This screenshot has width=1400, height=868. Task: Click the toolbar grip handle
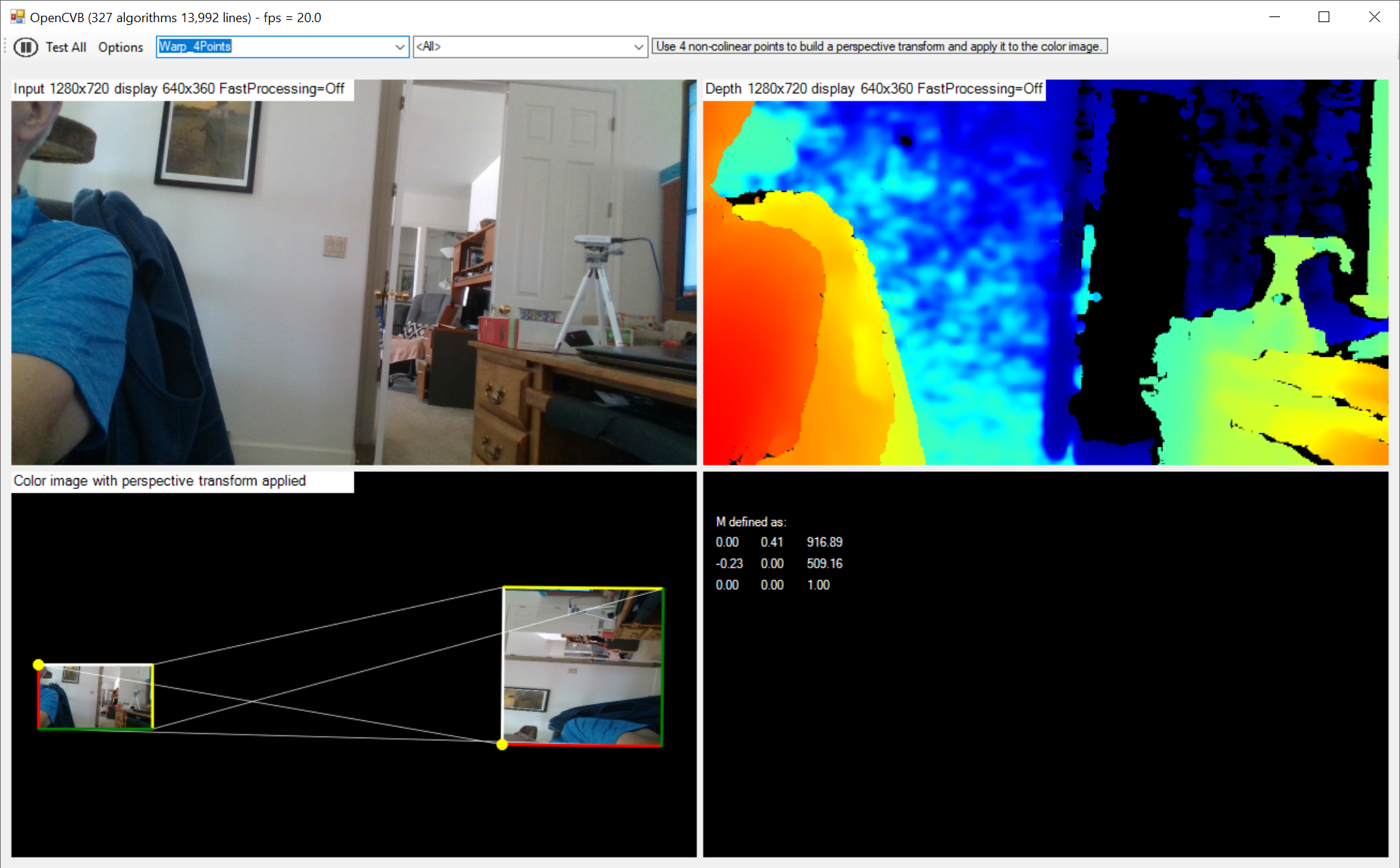click(x=6, y=47)
